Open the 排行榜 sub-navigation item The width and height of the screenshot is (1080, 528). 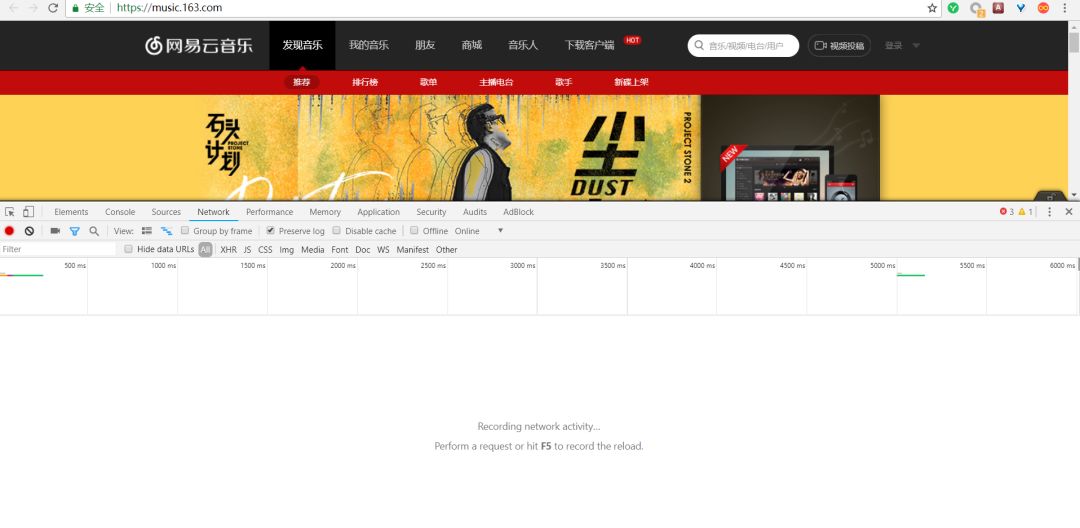coord(365,82)
